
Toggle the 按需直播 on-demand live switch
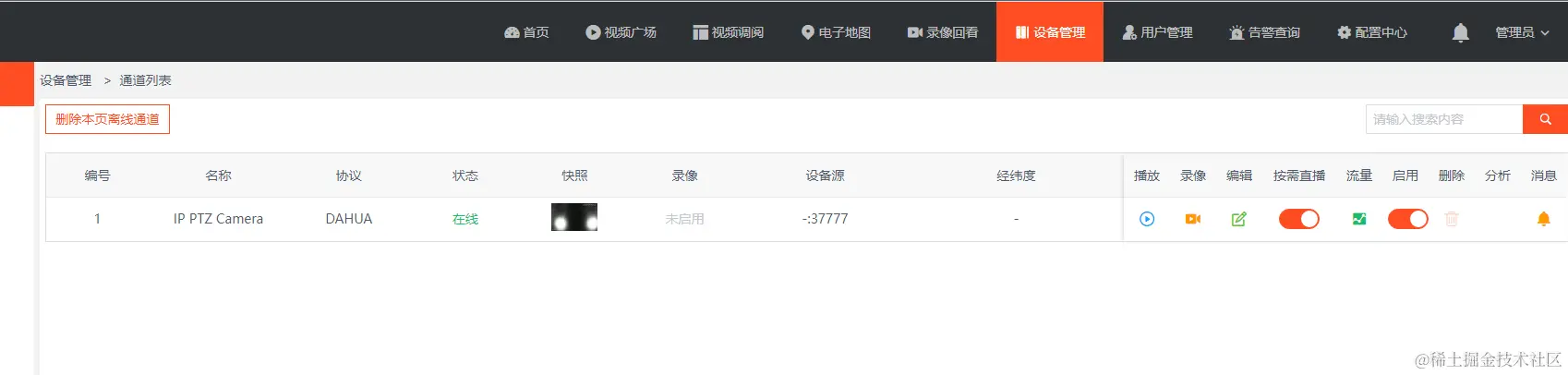pyautogui.click(x=1299, y=219)
